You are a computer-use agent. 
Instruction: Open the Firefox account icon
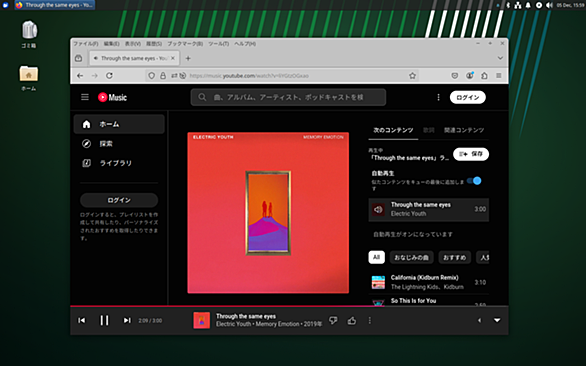point(469,76)
